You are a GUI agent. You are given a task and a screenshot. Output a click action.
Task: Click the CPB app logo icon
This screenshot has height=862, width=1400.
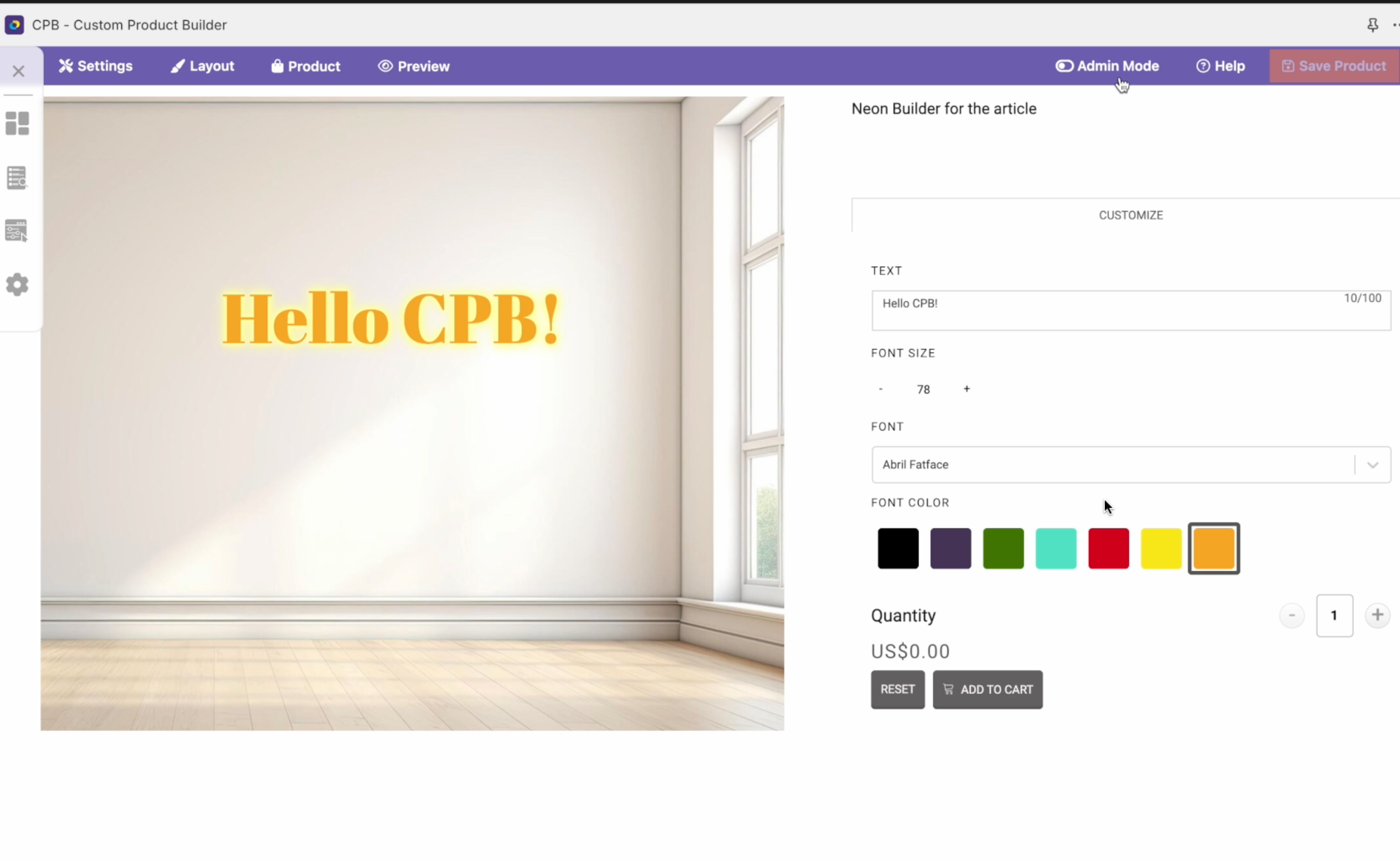point(14,25)
